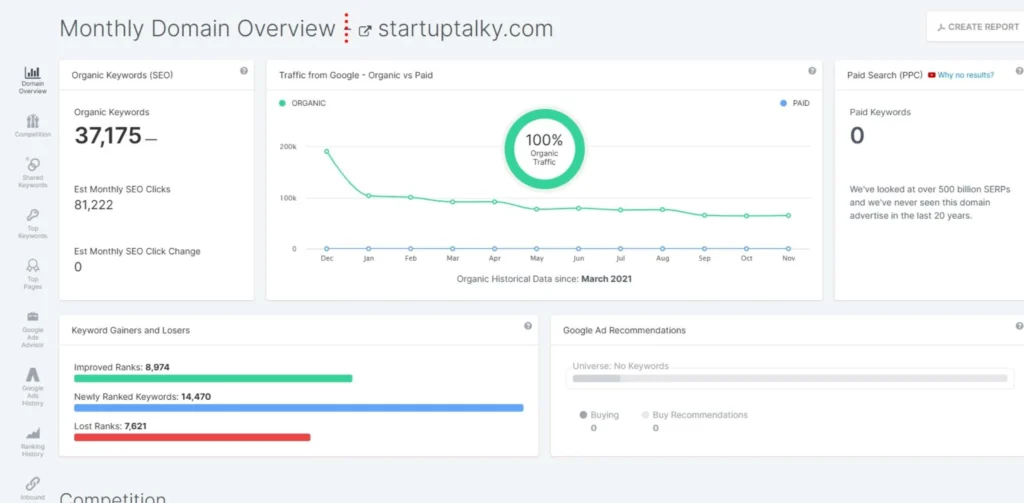The image size is (1024, 503).
Task: Go to Top Keywords in the sidebar
Action: point(33,223)
